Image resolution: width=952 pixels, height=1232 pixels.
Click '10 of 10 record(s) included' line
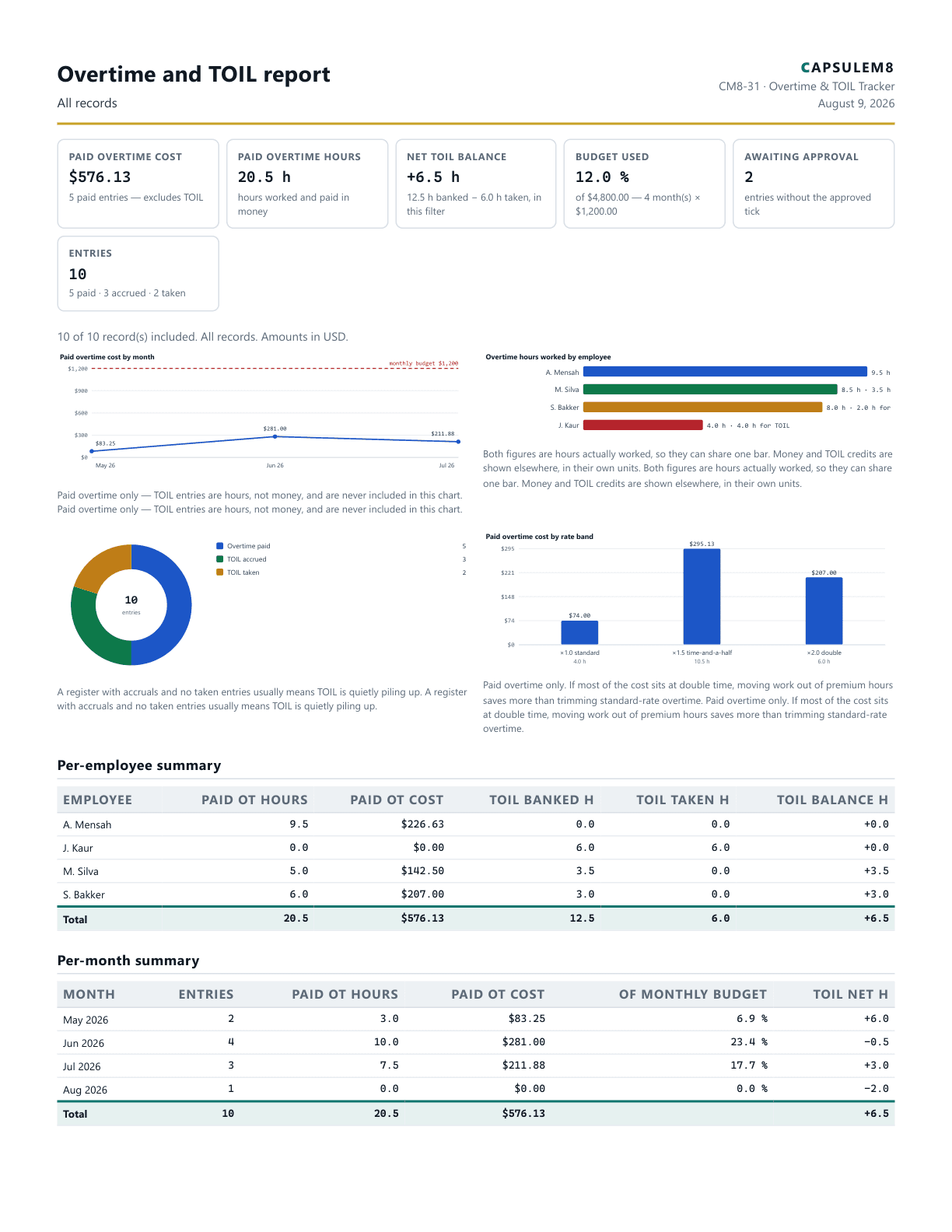pos(202,337)
